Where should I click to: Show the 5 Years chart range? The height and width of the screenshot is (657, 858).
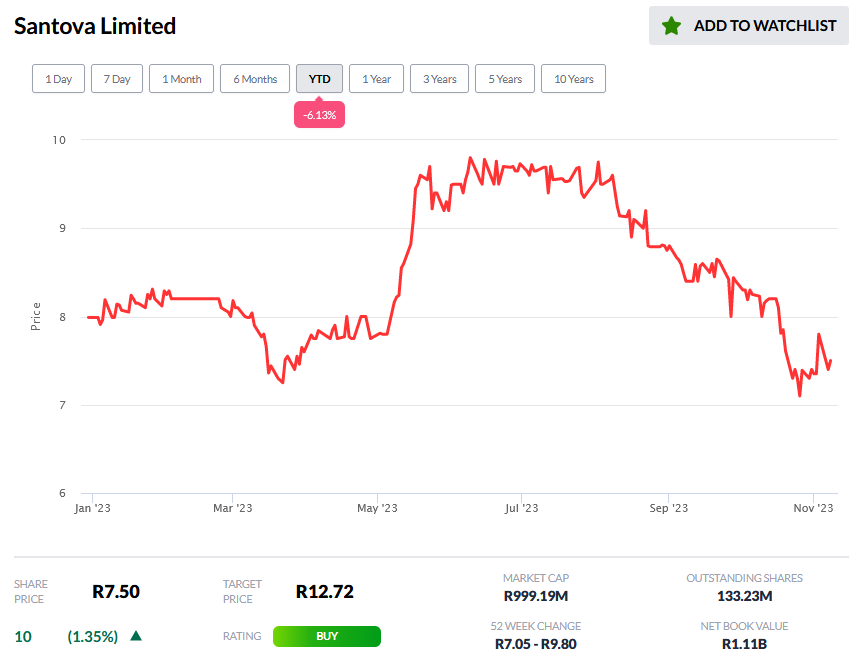(505, 79)
